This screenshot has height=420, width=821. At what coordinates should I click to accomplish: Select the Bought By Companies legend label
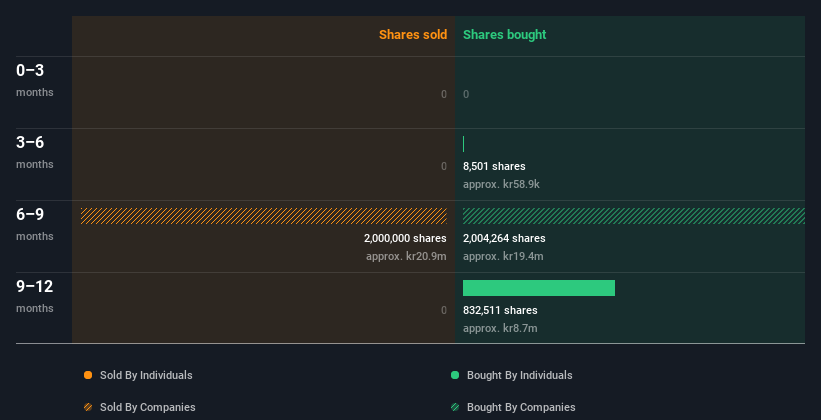point(521,407)
